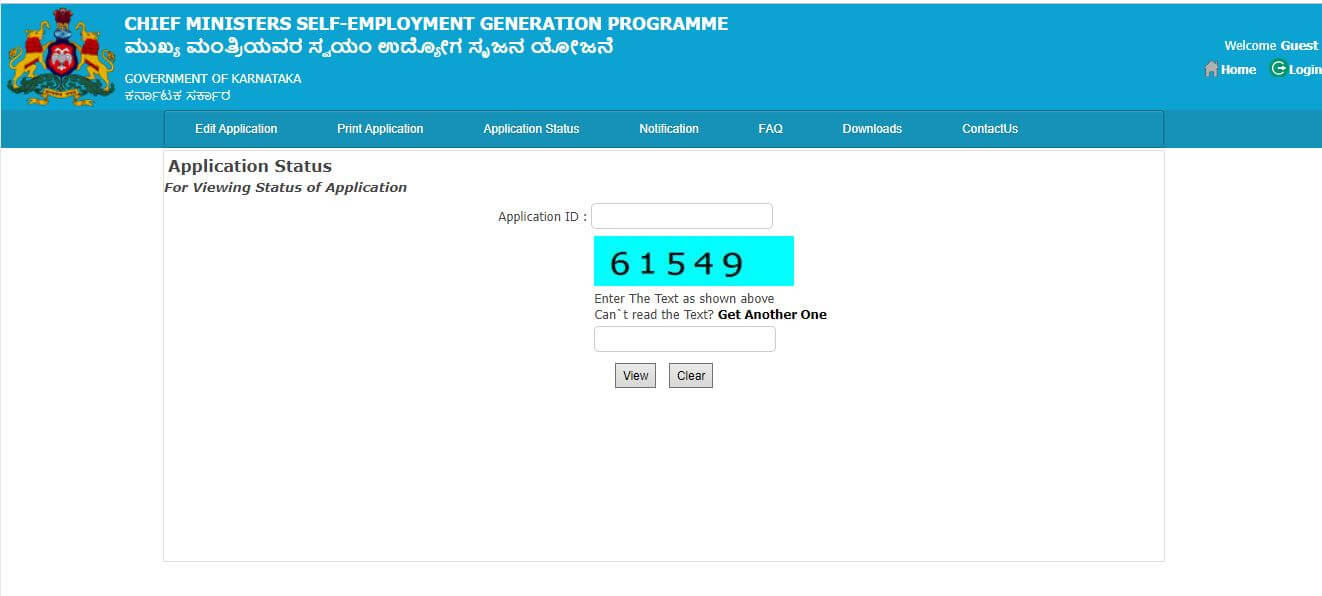This screenshot has width=1322, height=596.
Task: Click the Application Status page heading
Action: point(249,166)
